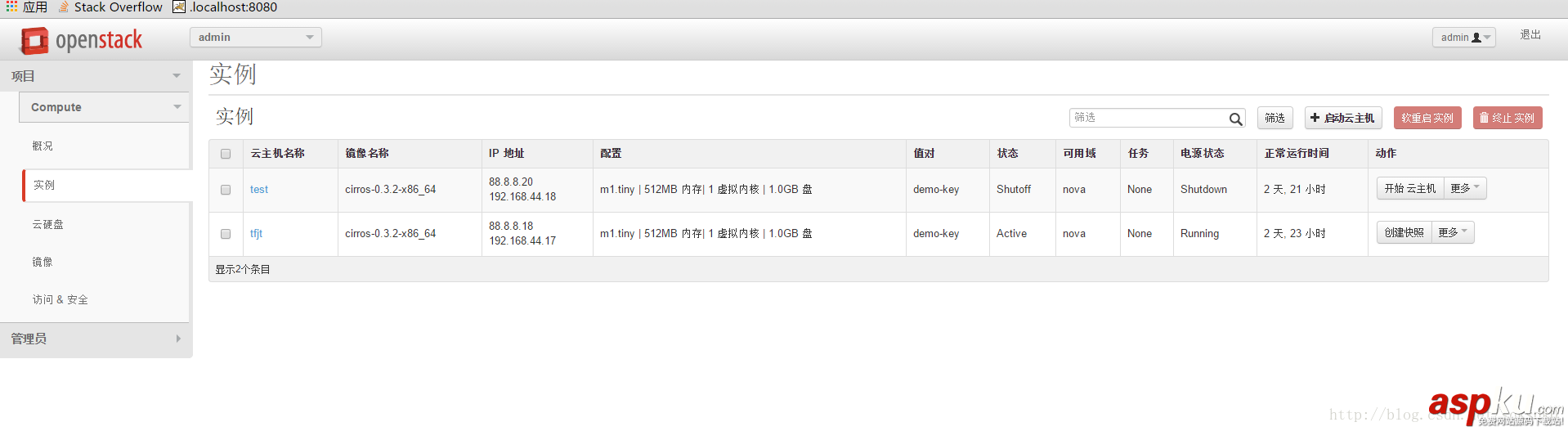Click the admin user profile icon

[1476, 38]
